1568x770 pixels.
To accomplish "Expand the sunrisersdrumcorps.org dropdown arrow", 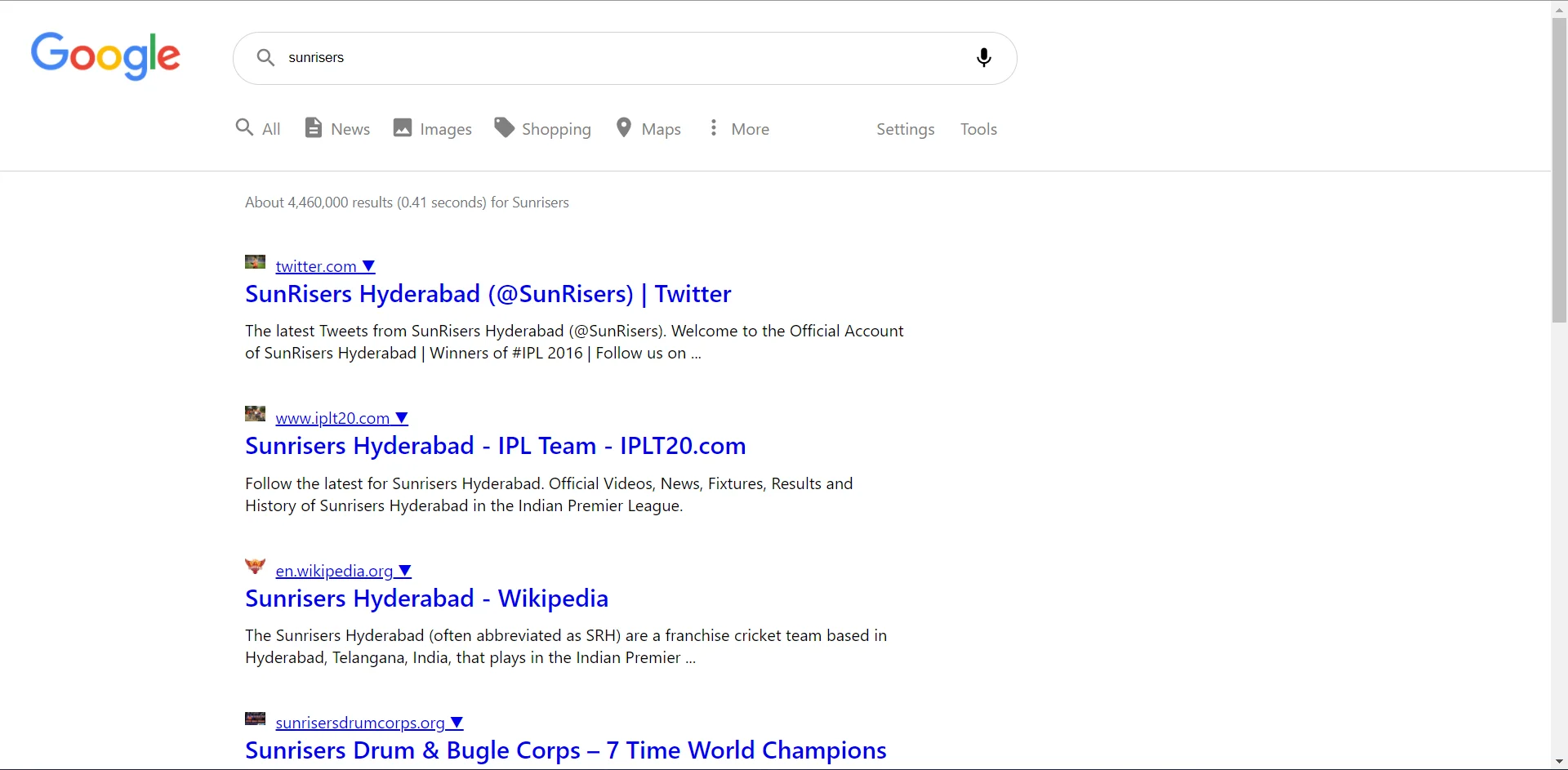I will [x=457, y=723].
